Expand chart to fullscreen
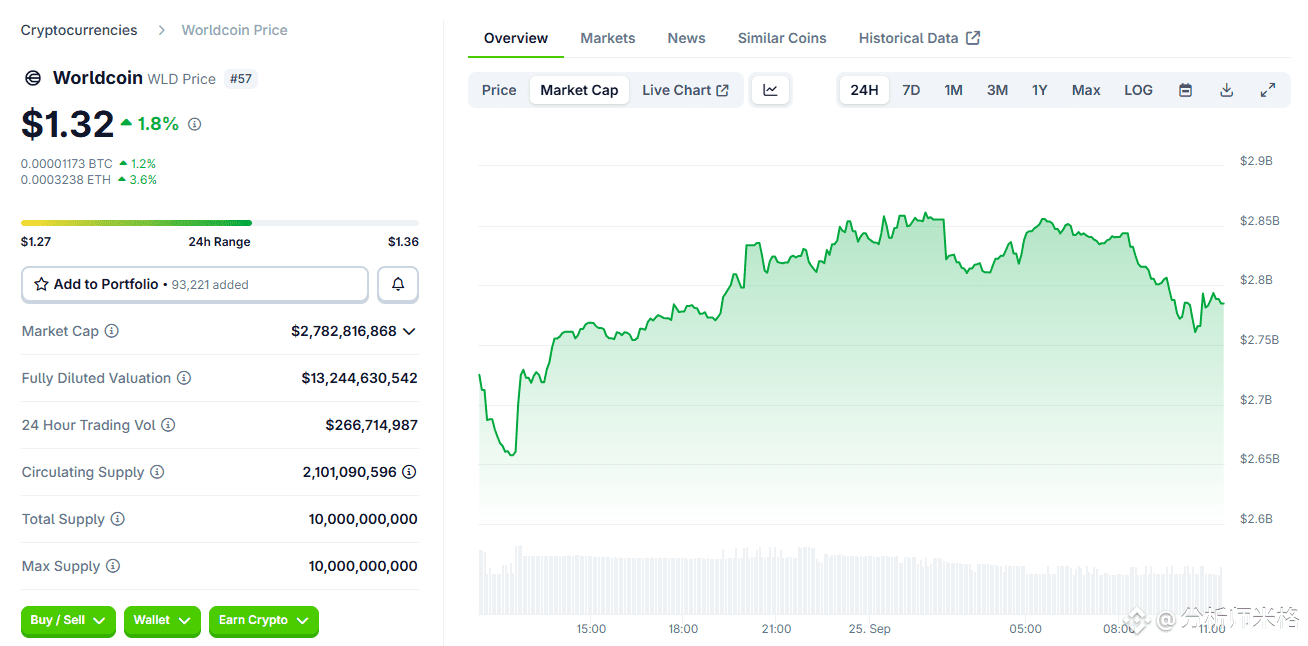This screenshot has width=1308, height=646. (x=1267, y=90)
